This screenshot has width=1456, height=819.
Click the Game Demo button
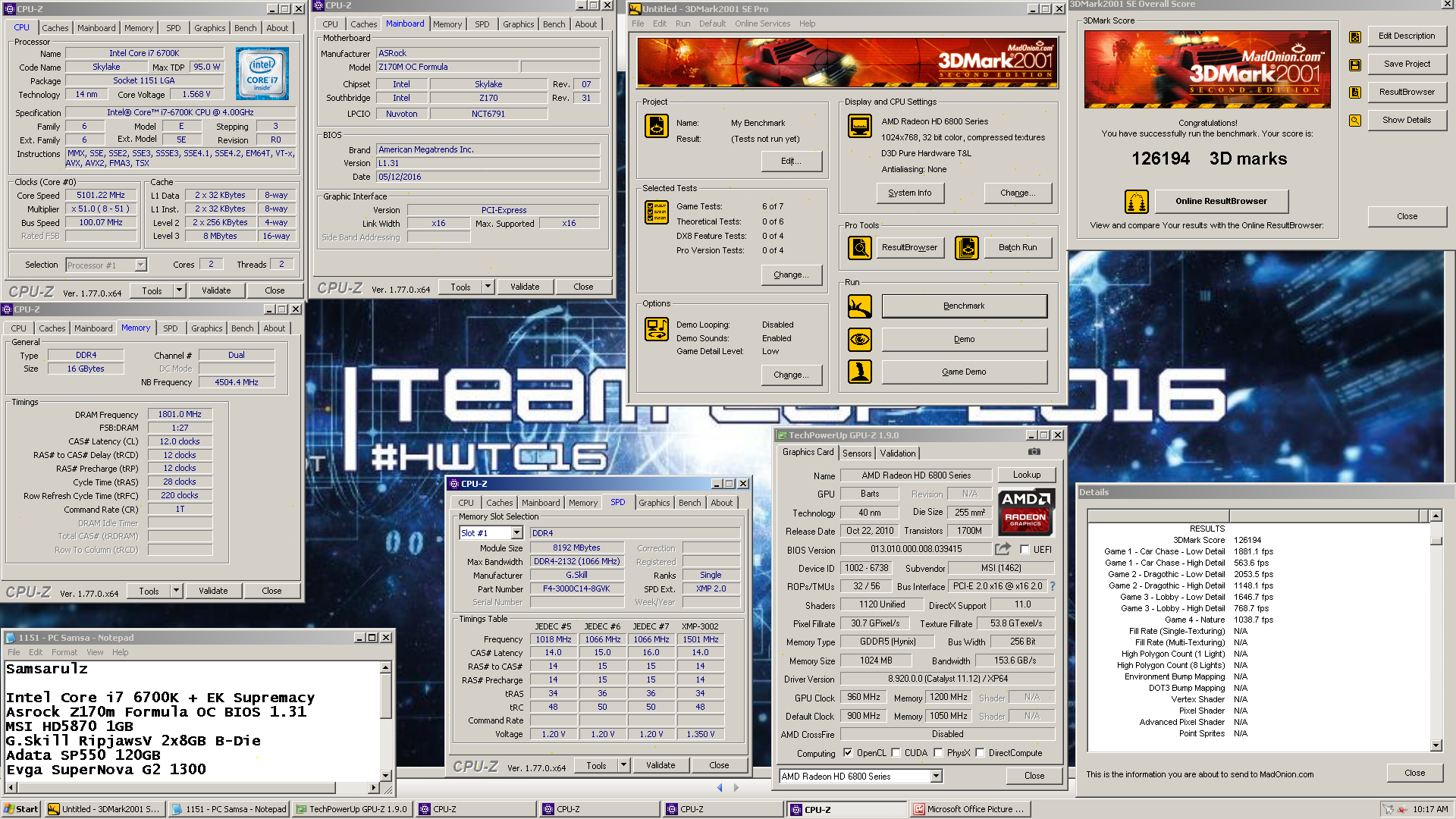[x=964, y=372]
